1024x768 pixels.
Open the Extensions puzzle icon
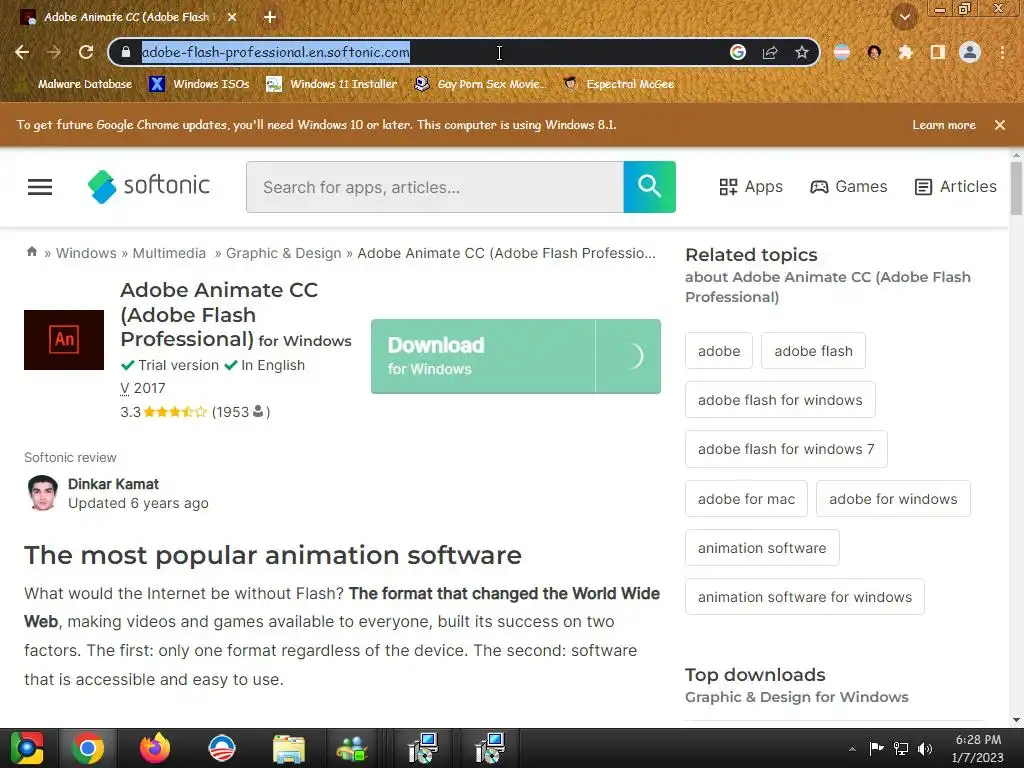point(905,52)
